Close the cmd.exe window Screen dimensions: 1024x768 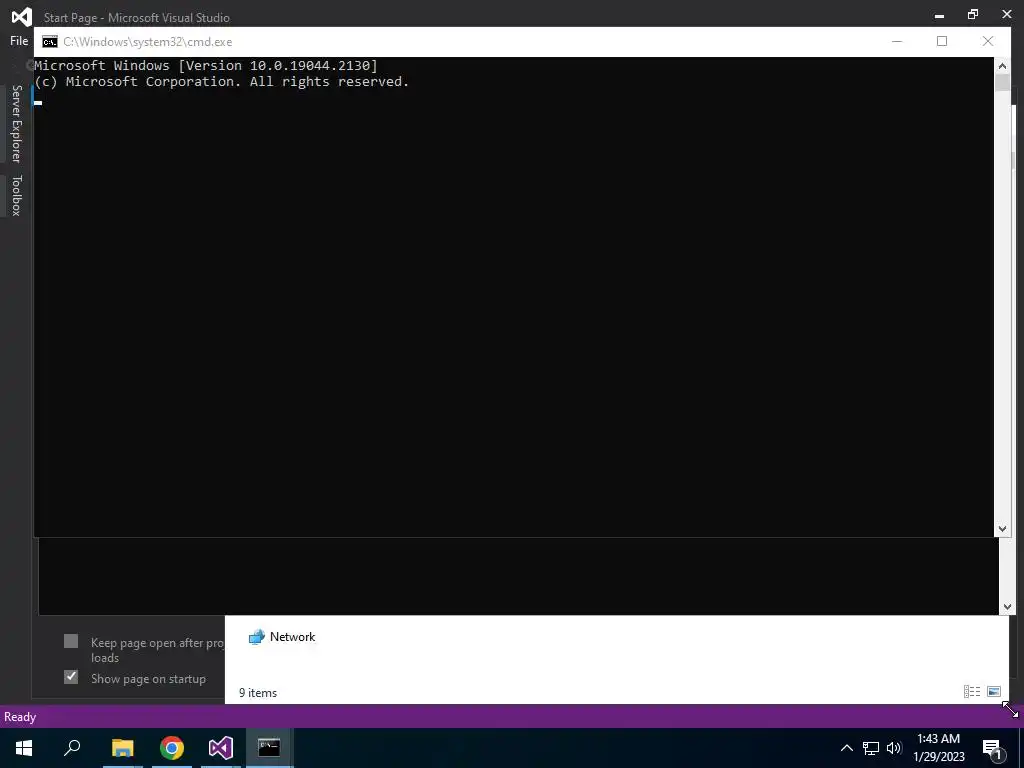[x=988, y=41]
